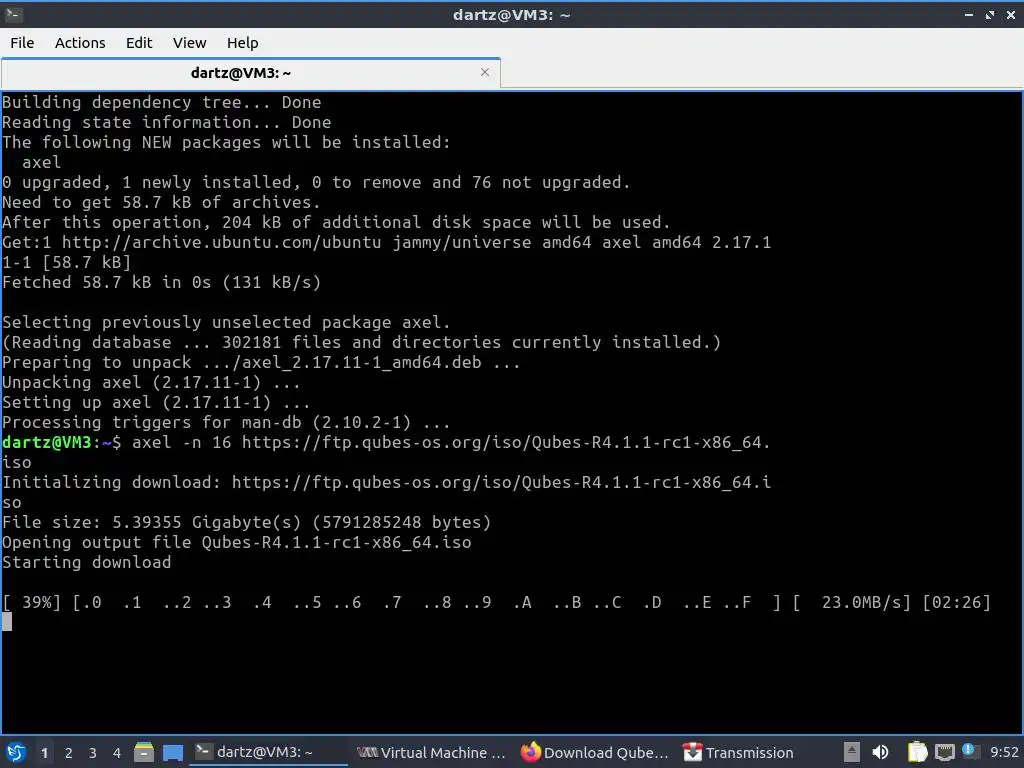Close the terminal window
The image size is (1024, 768).
[1010, 14]
